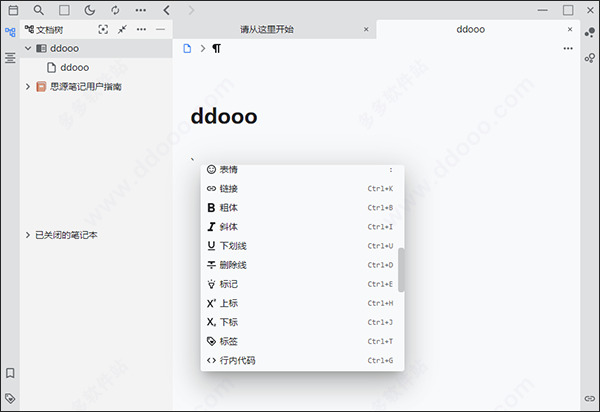Open the daily note calendar icon
600x412 pixels.
click(x=13, y=10)
